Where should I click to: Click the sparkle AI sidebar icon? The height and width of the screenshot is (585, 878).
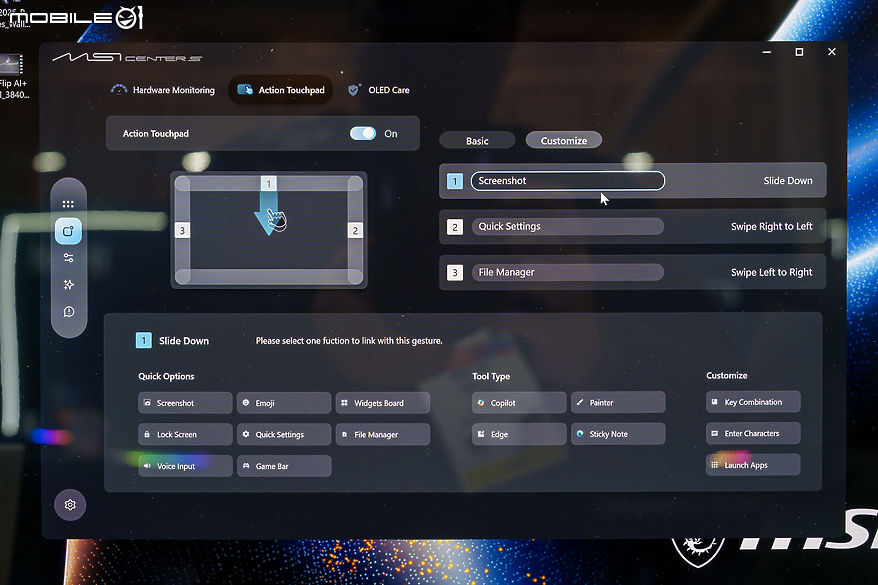click(x=68, y=285)
